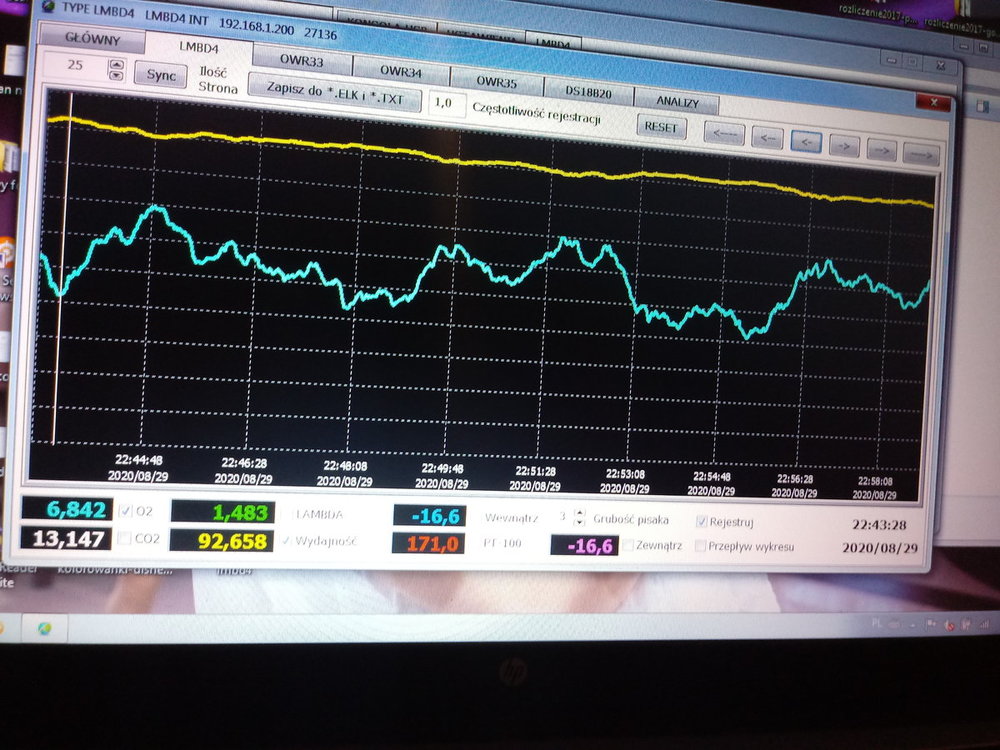This screenshot has height=750, width=1000.
Task: Click the Sync button
Action: point(161,74)
